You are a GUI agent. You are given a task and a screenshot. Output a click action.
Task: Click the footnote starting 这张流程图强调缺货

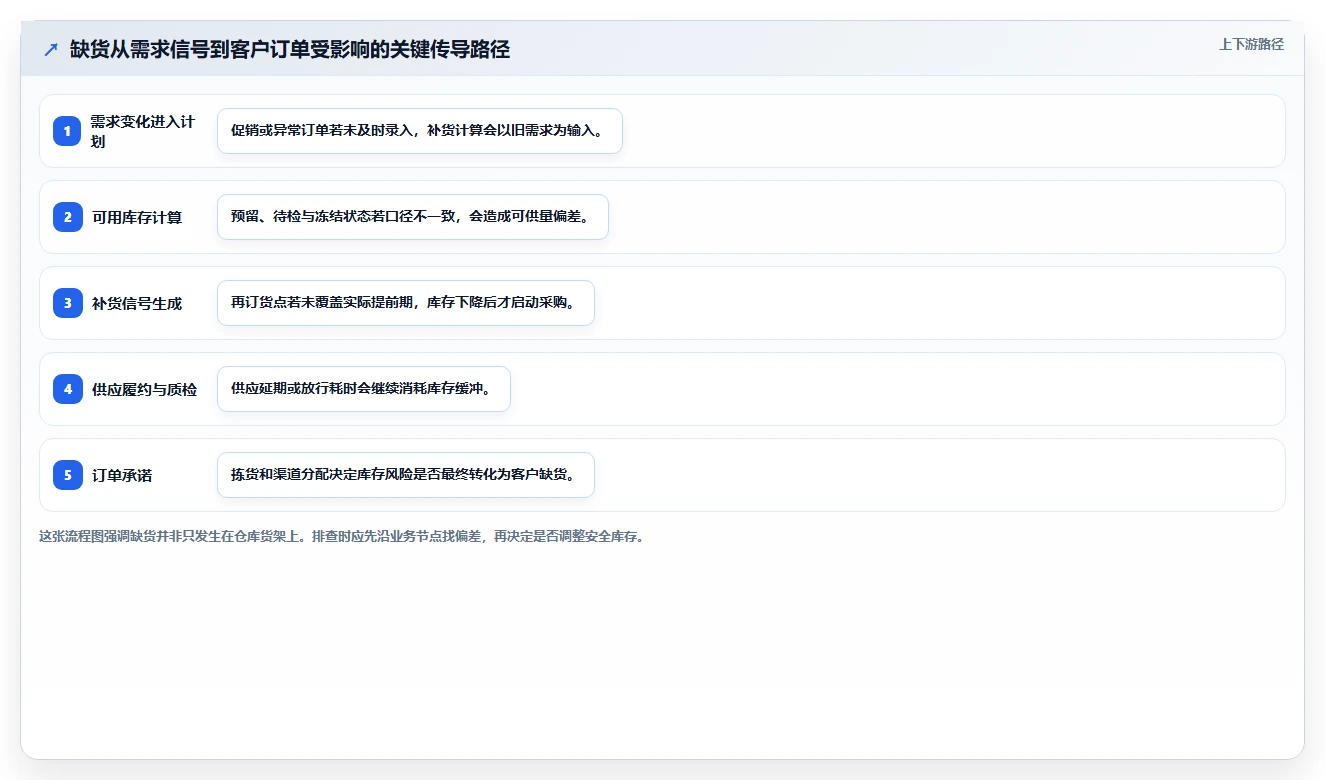pyautogui.click(x=343, y=536)
